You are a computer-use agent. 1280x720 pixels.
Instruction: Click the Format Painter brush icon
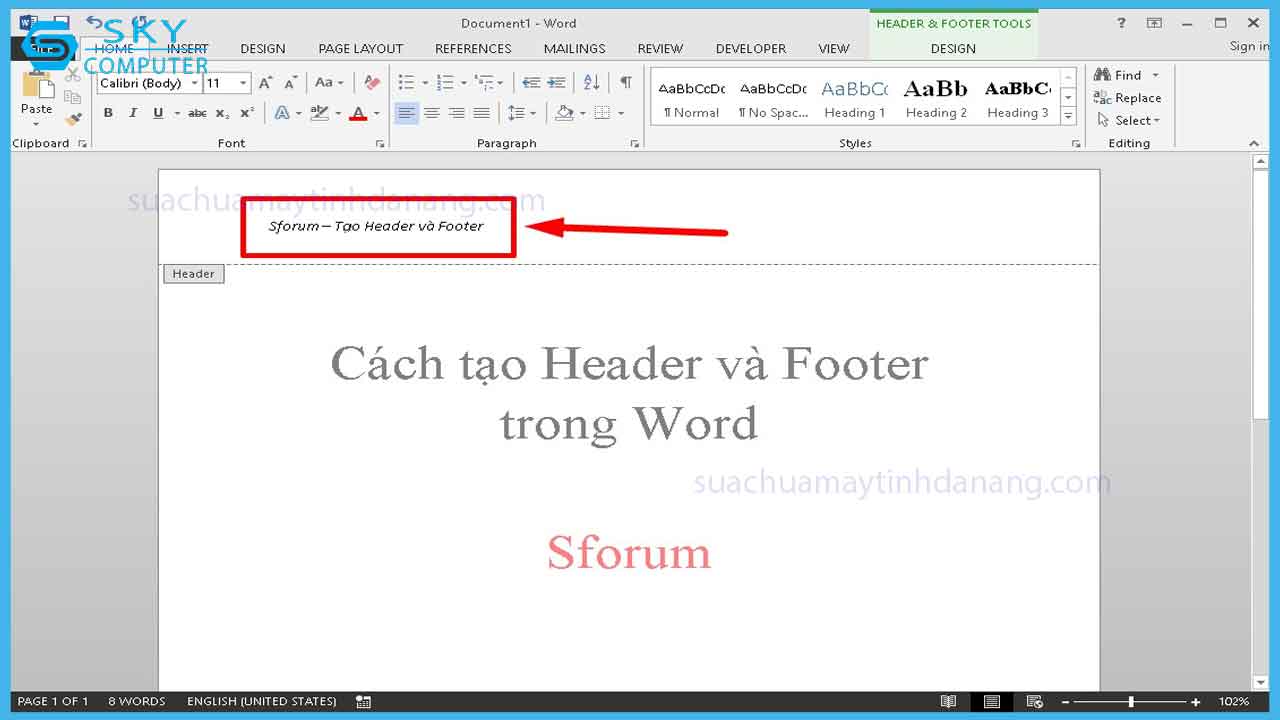click(73, 119)
